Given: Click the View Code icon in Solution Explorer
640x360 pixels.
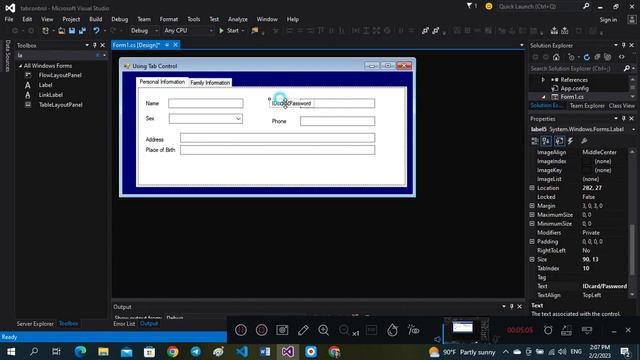Looking at the screenshot, I should [x=622, y=57].
